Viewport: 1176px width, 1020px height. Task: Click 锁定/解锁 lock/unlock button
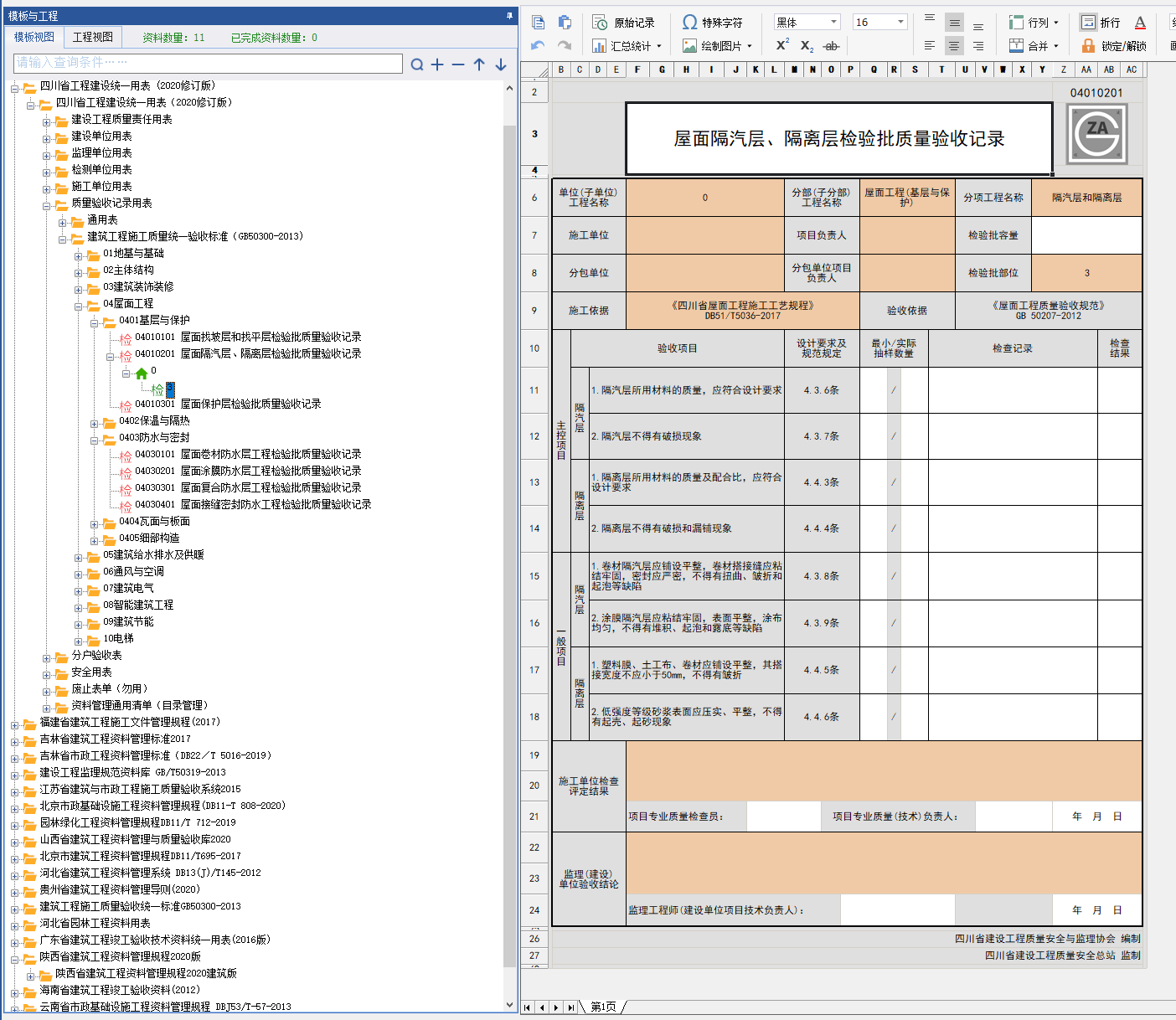[x=1114, y=46]
